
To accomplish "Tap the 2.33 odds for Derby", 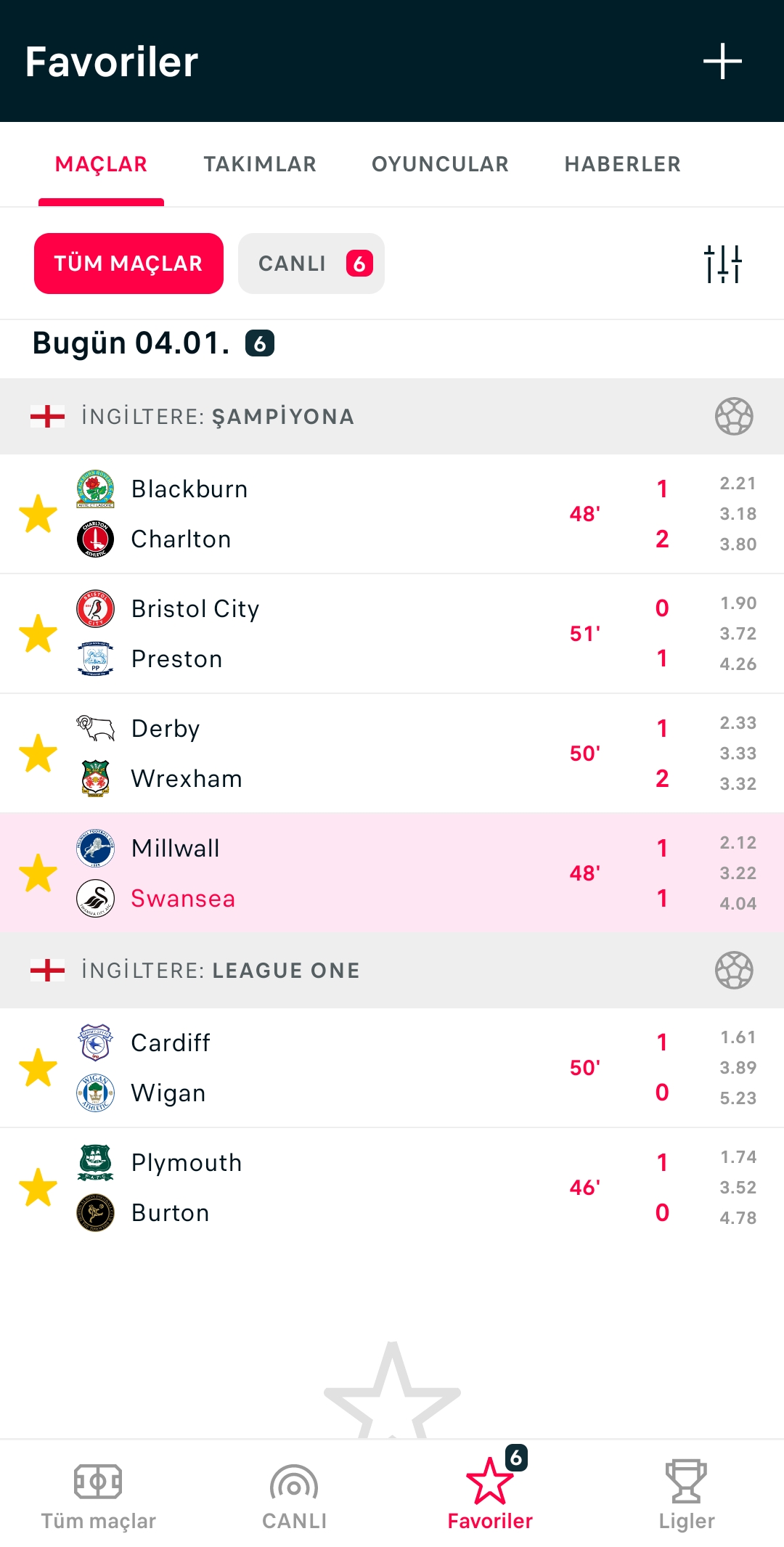I will 738,723.
